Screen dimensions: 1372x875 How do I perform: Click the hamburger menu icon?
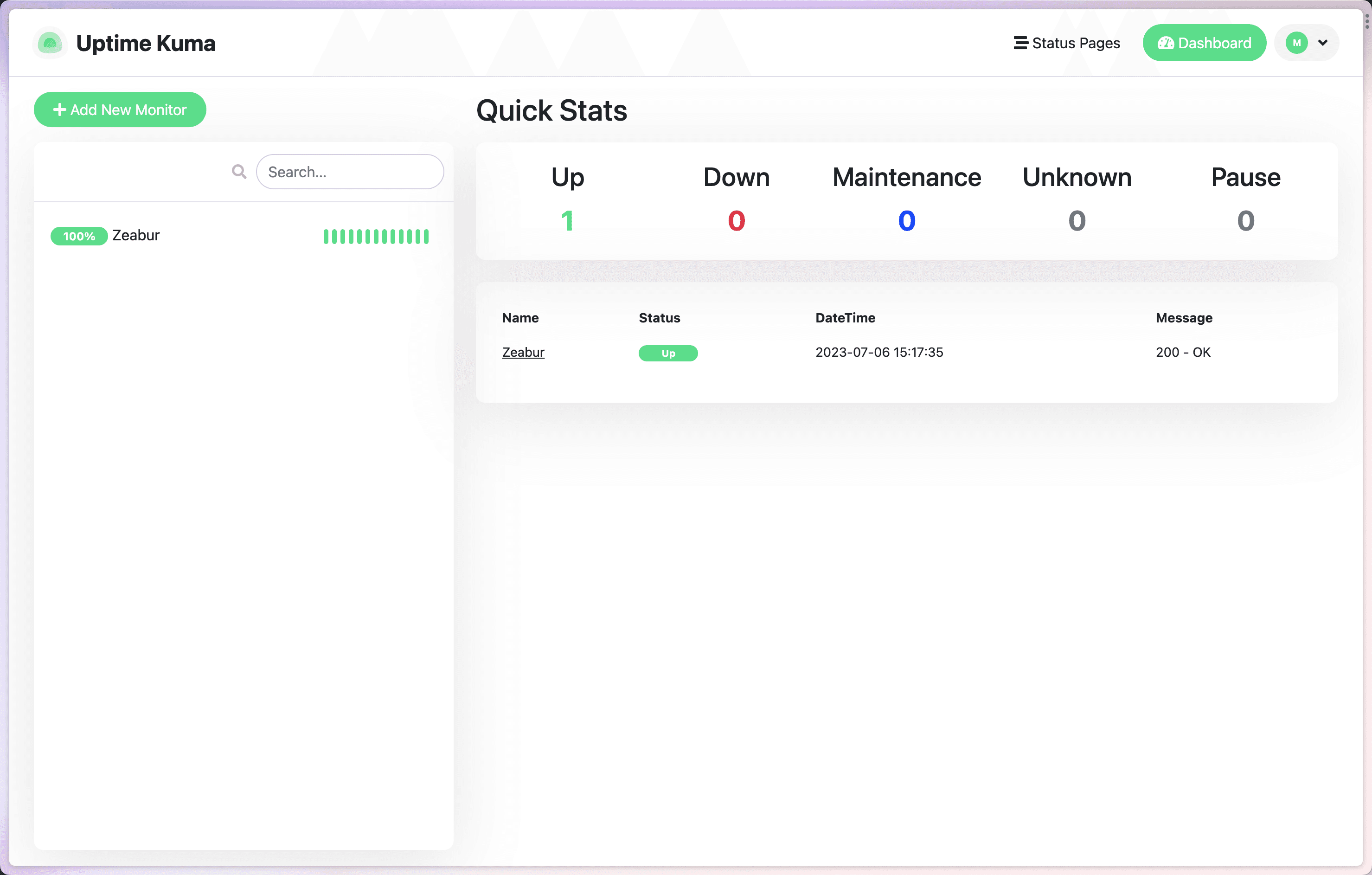[x=1020, y=42]
